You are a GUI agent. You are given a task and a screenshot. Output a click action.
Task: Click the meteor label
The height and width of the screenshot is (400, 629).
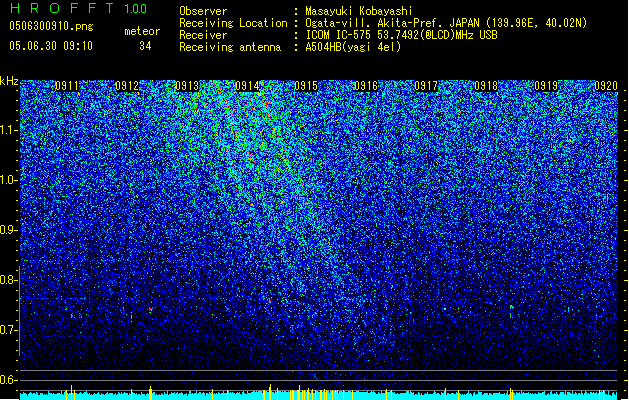142,31
